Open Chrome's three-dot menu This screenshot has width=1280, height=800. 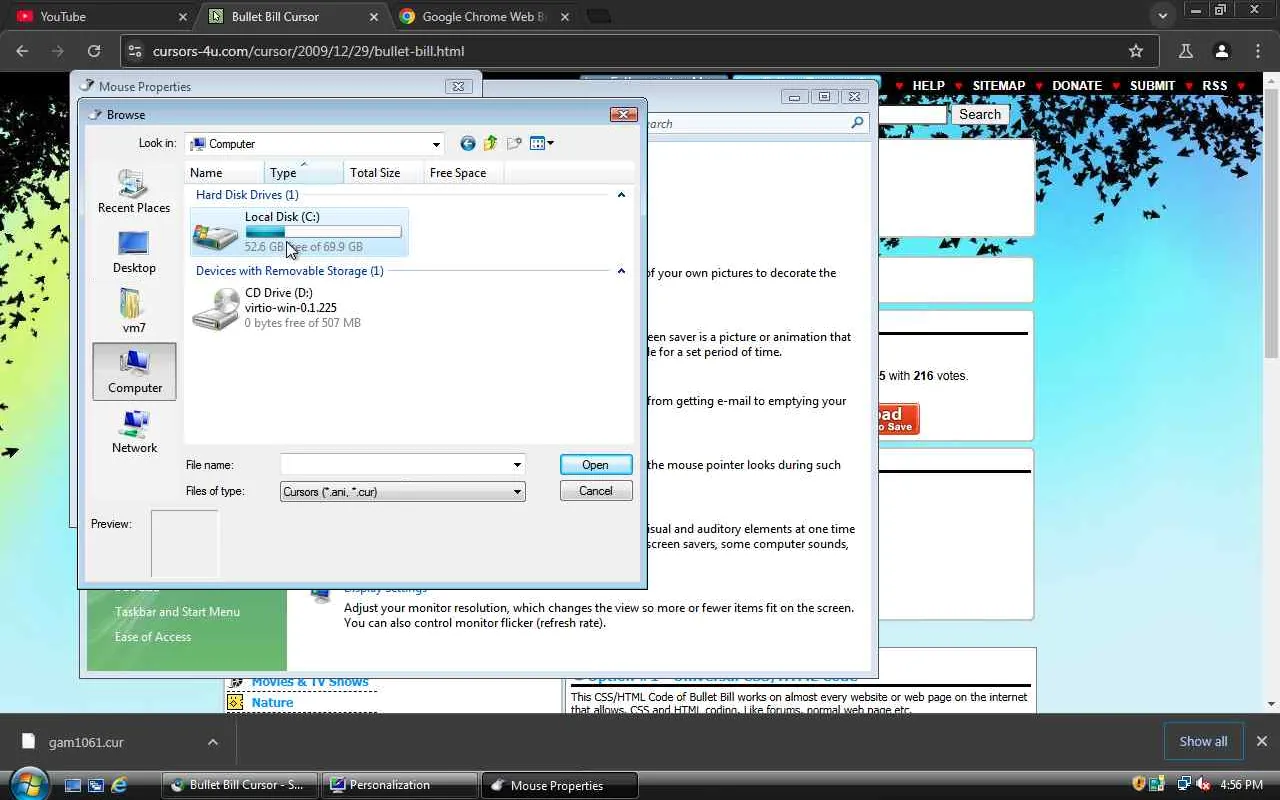click(x=1258, y=51)
